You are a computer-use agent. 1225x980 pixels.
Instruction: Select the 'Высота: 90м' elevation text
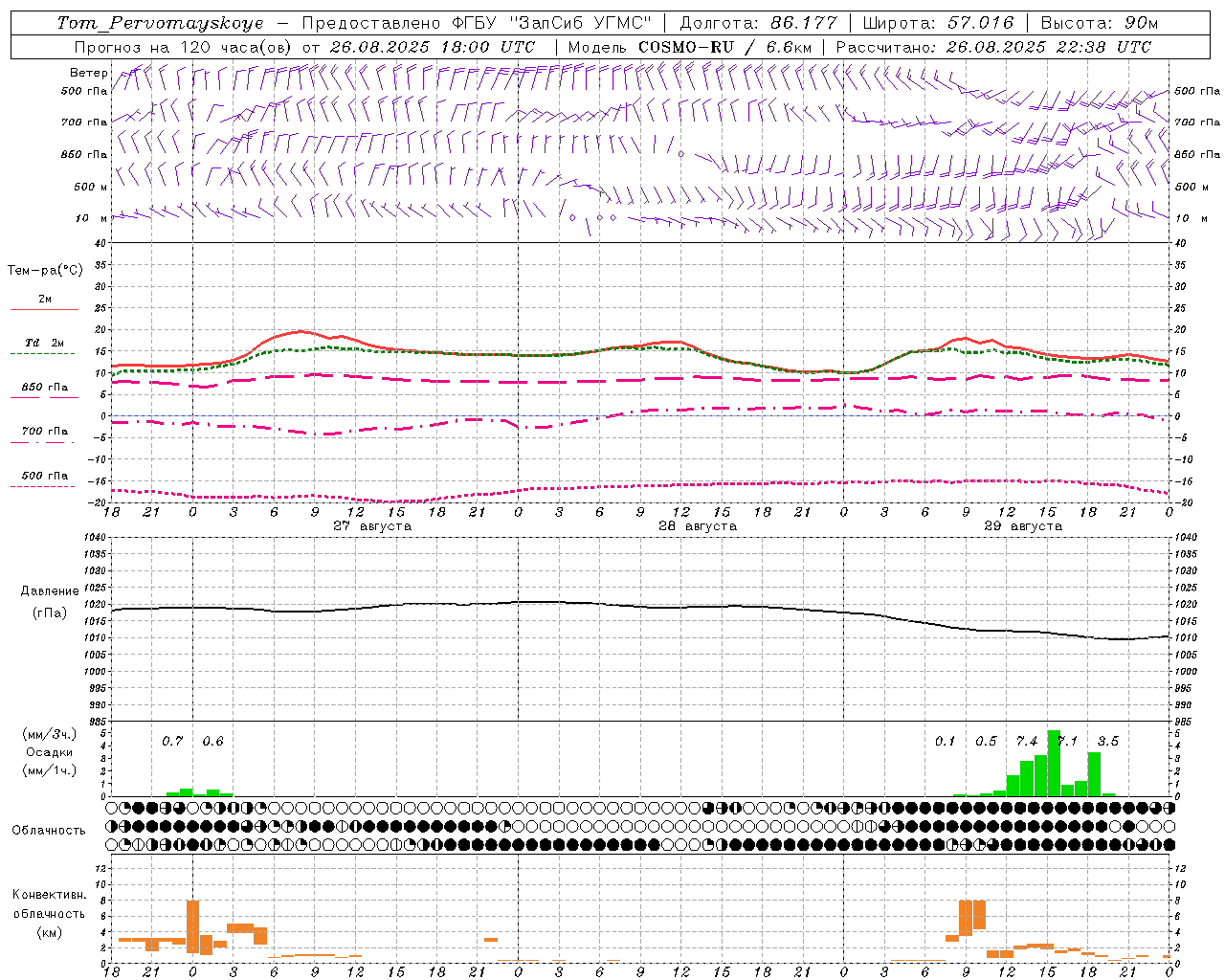pyautogui.click(x=1100, y=23)
